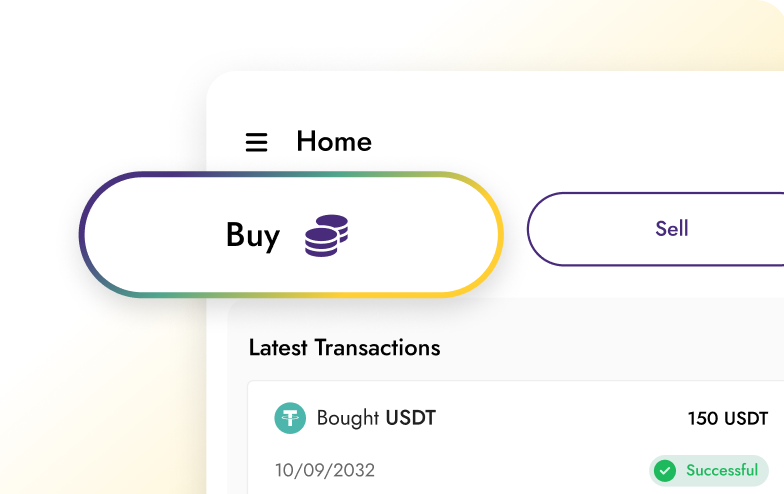Click the green Successful text
Viewport: 784px width, 494px height.
[x=722, y=470]
